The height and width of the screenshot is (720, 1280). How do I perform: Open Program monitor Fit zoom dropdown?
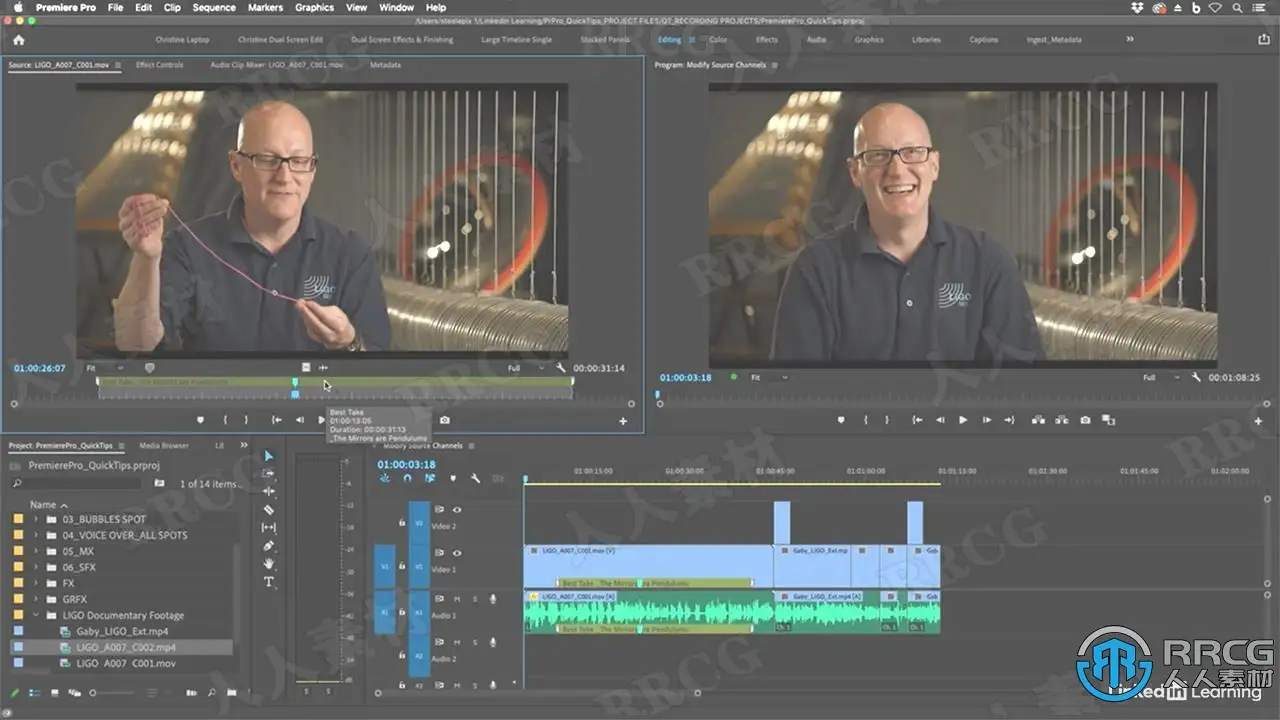[x=768, y=378]
